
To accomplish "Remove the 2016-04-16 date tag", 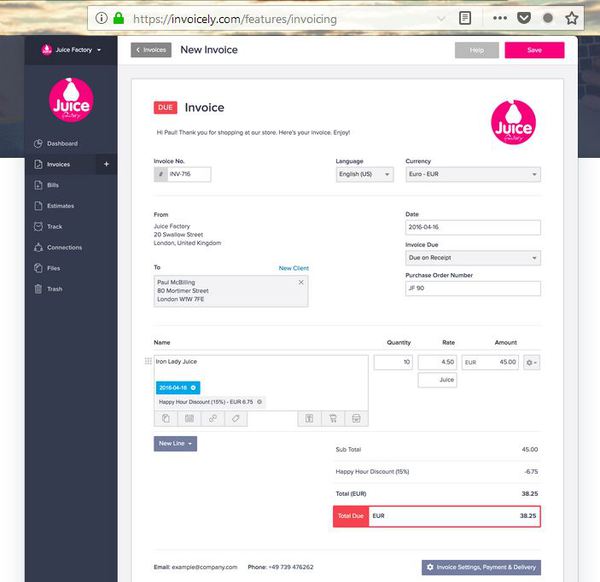I will point(193,388).
